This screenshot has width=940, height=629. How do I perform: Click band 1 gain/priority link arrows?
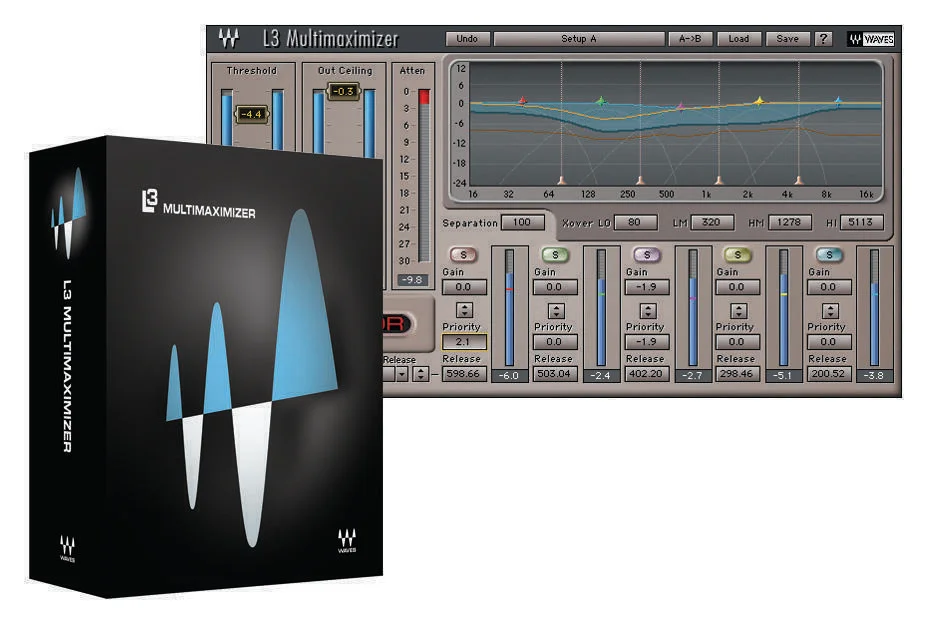(465, 310)
